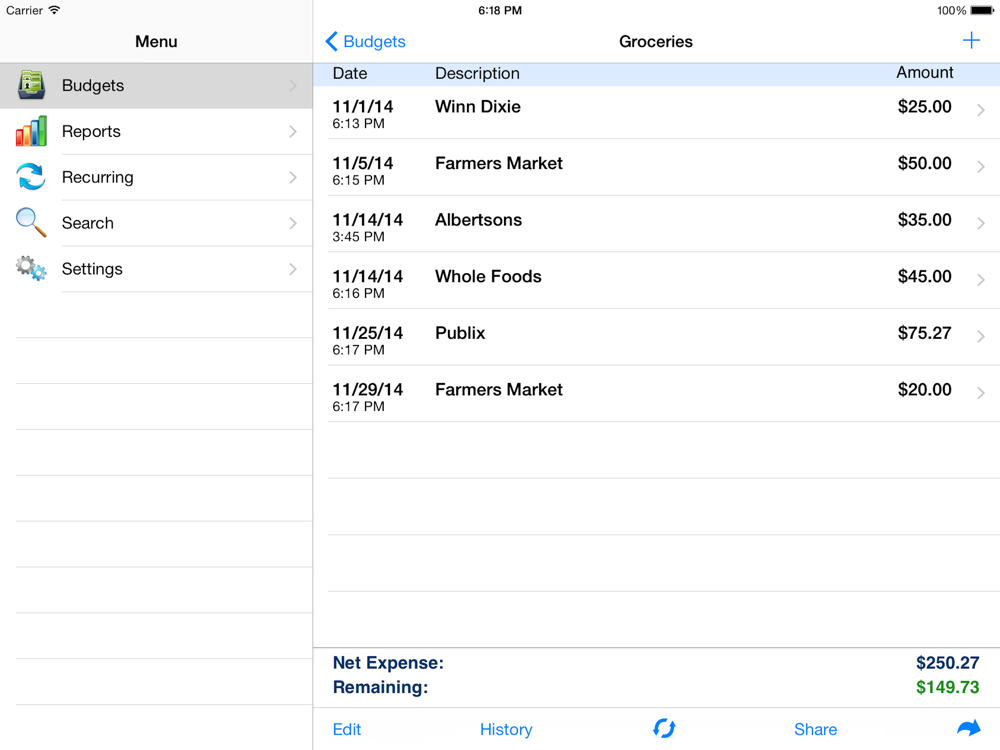This screenshot has height=750, width=1000.
Task: Tap the Wi-Fi status icon
Action: pyautogui.click(x=54, y=10)
